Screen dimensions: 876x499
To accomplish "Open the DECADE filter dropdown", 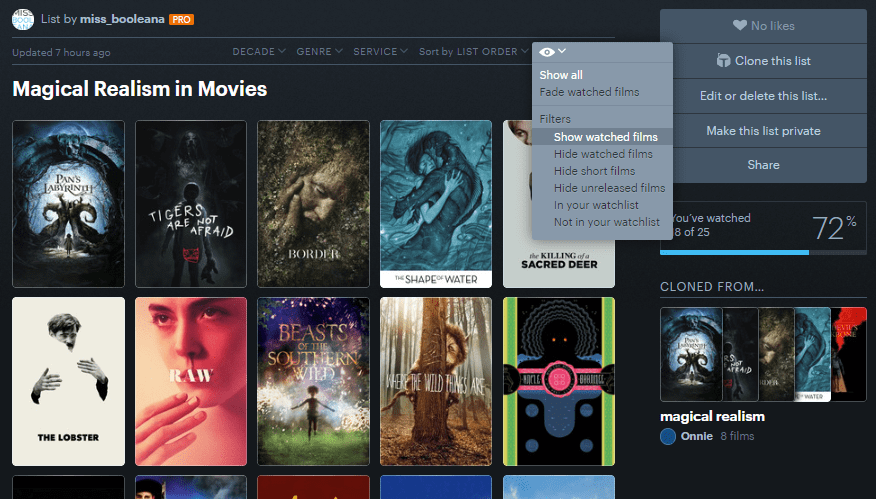I will [x=259, y=51].
